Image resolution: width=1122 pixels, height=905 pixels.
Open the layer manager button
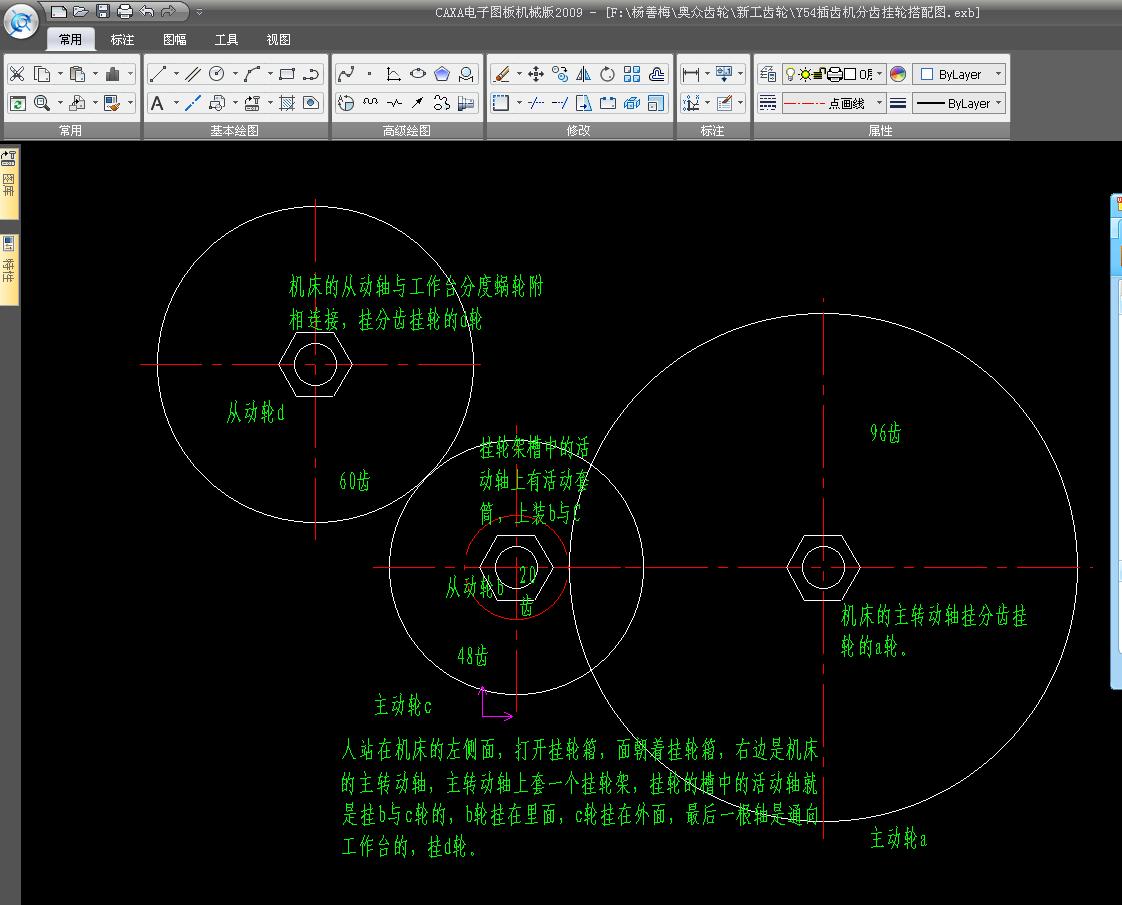[768, 74]
